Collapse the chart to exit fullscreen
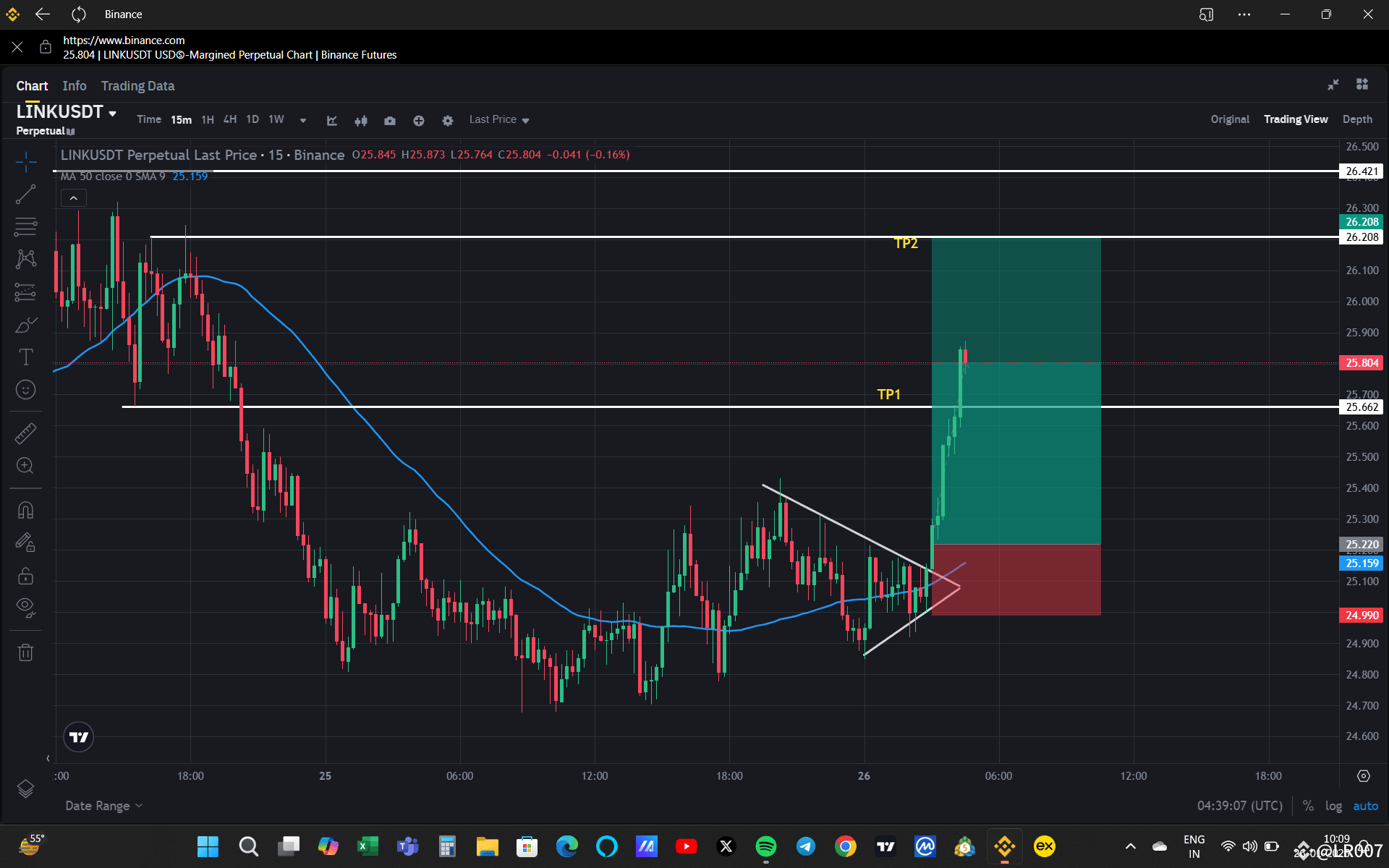Image resolution: width=1389 pixels, height=868 pixels. pos(1333,85)
